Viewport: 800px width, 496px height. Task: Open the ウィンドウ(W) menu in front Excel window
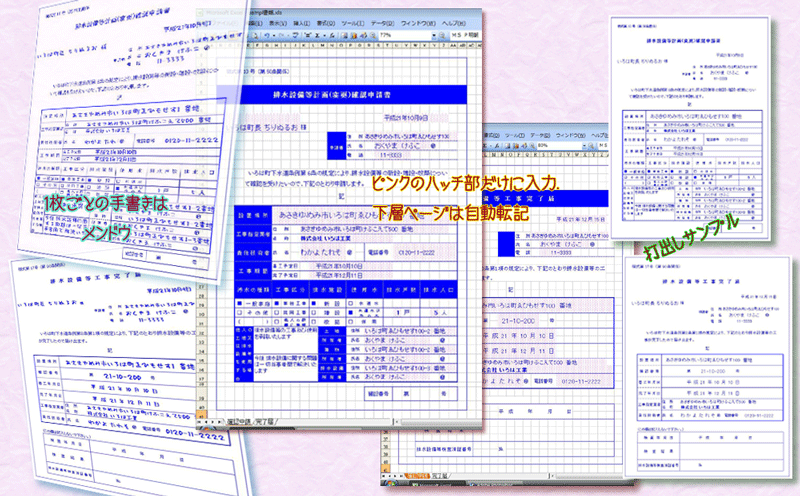click(x=418, y=23)
